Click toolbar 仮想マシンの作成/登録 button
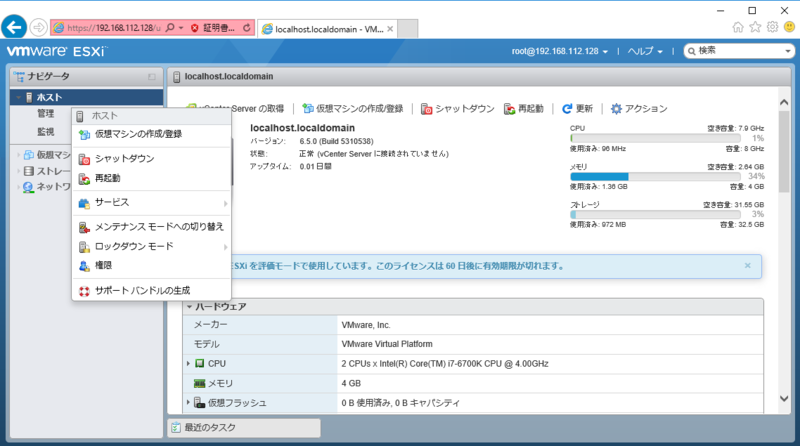The width and height of the screenshot is (800, 446). coord(353,109)
